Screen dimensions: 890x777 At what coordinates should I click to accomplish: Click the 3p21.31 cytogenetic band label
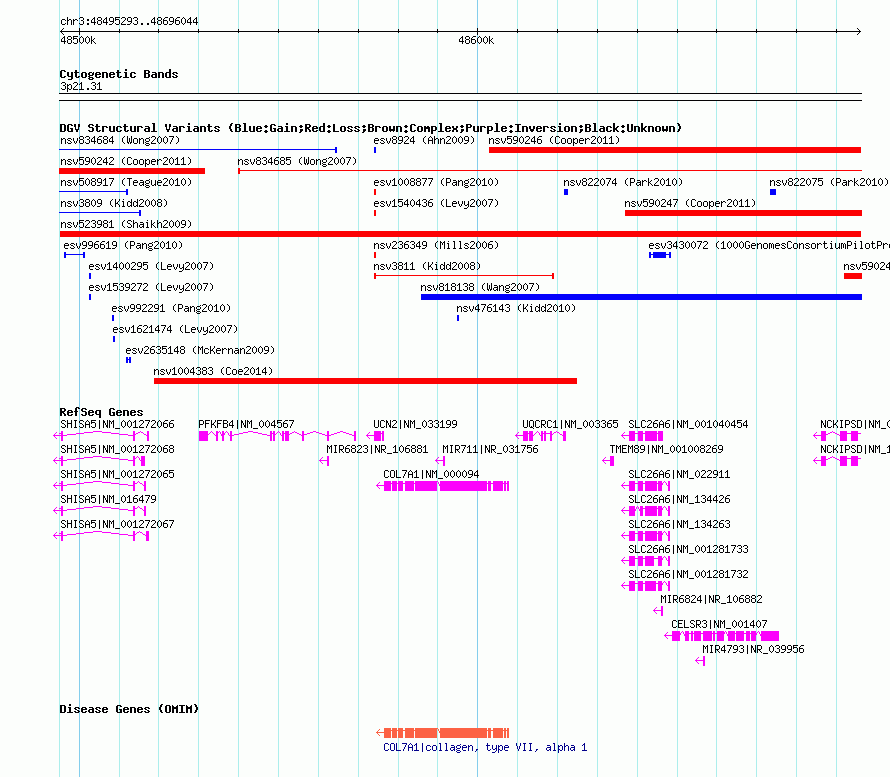81,86
